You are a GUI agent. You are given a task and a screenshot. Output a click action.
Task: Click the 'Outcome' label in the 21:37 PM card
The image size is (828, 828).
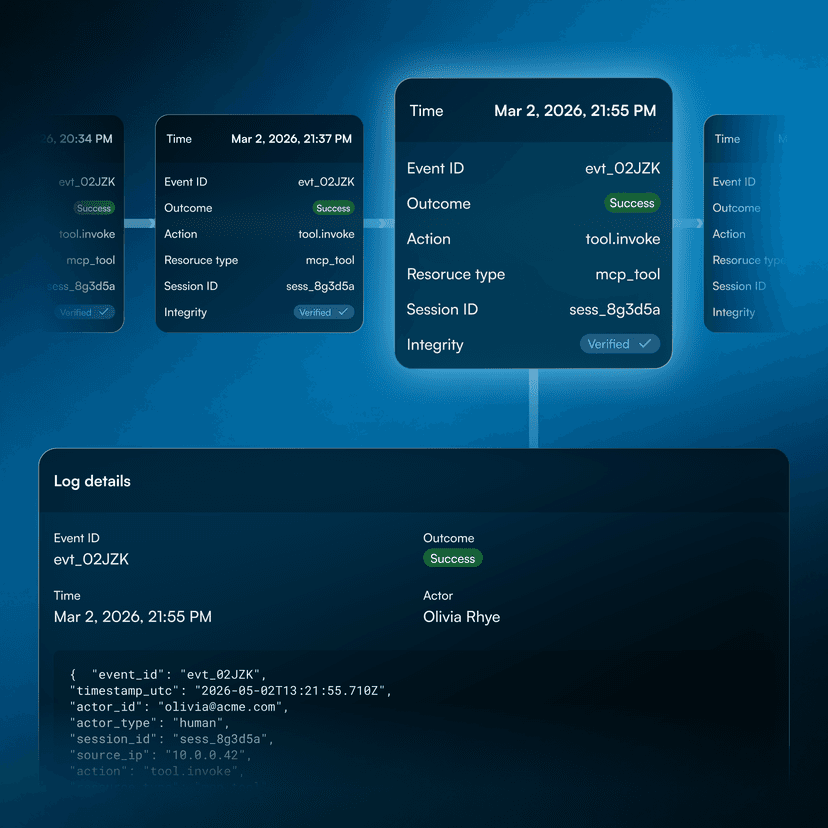(188, 208)
